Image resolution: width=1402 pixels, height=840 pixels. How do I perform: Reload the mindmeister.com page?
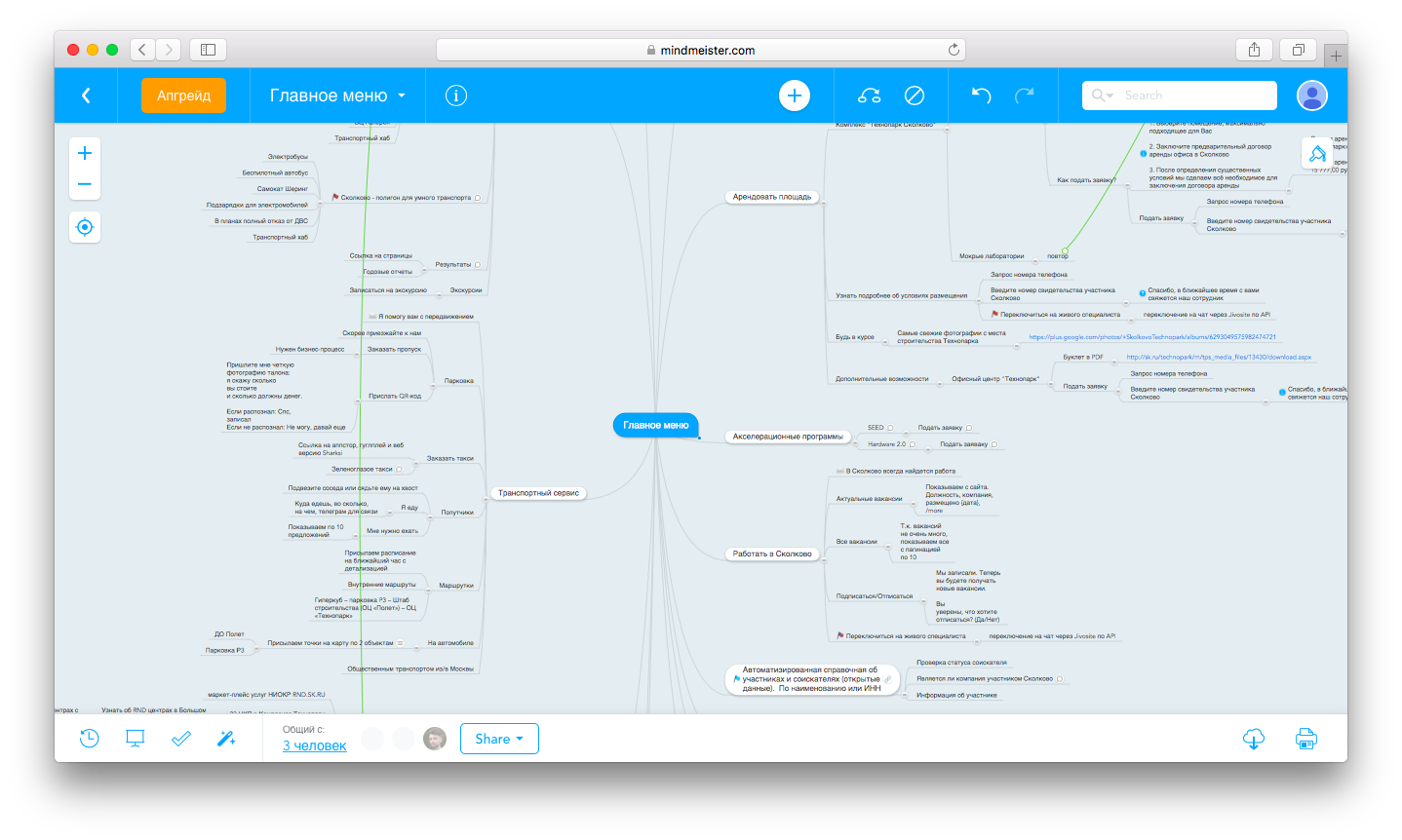[954, 50]
